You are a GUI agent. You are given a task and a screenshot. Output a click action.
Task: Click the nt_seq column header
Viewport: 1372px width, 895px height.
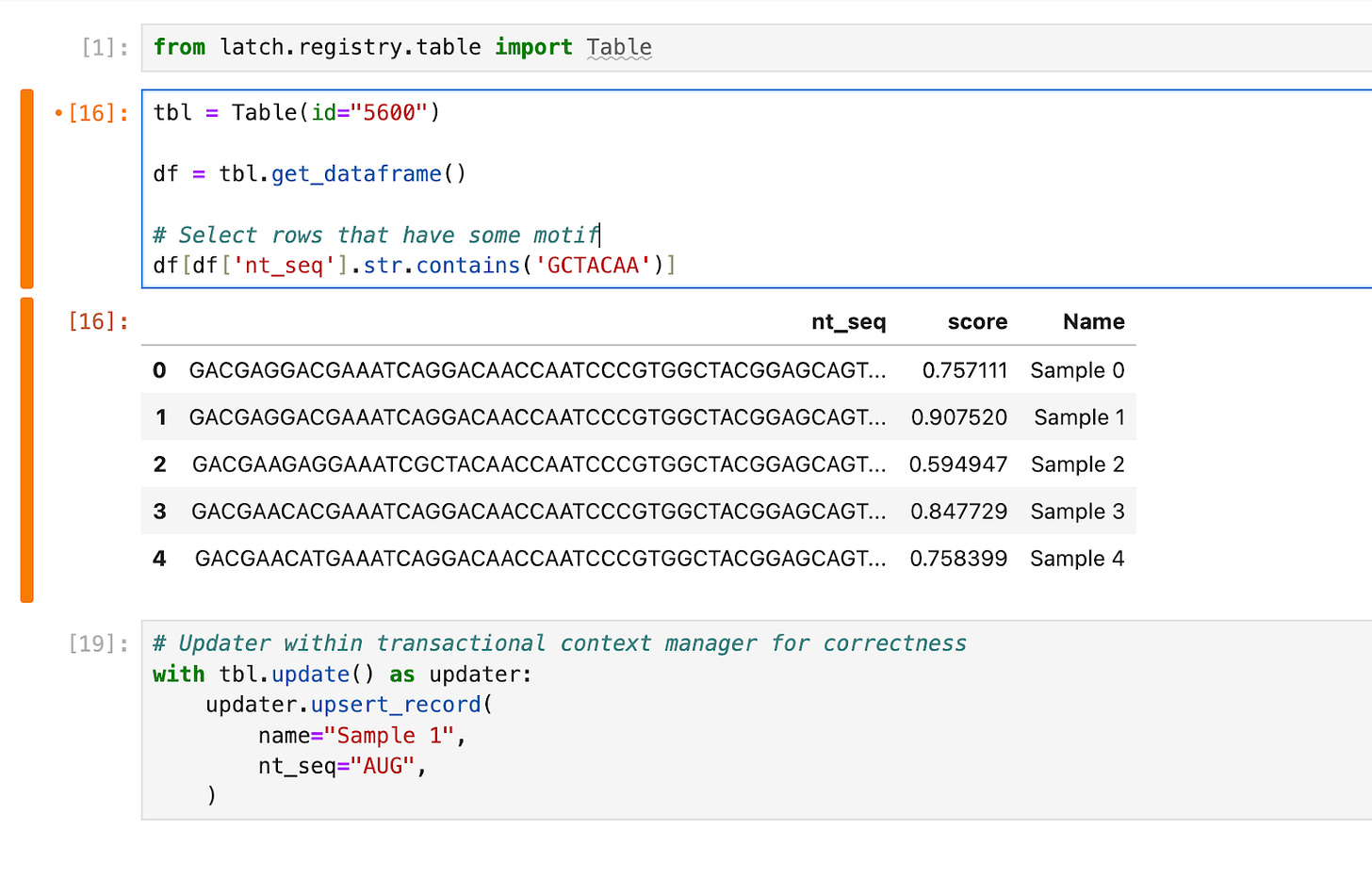pyautogui.click(x=848, y=322)
